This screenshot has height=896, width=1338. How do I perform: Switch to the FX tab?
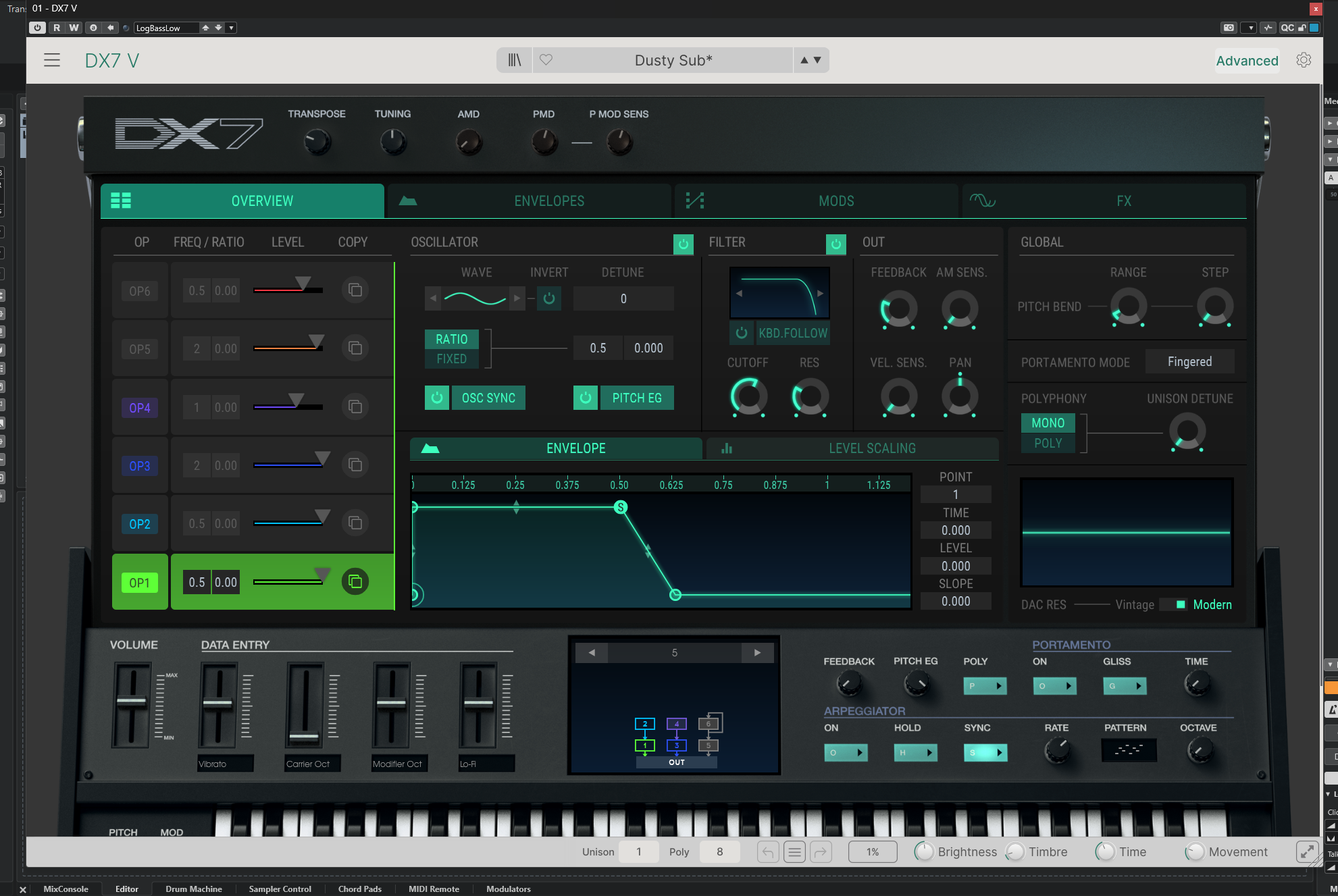1104,201
